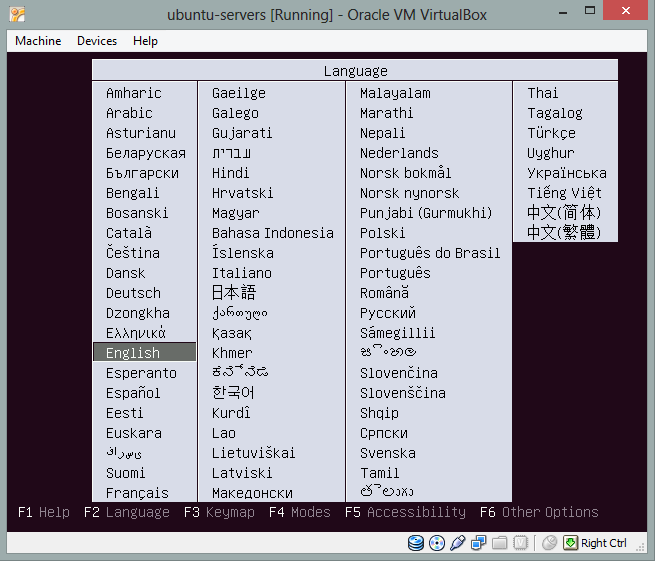This screenshot has width=655, height=561.
Task: Choose Português do Brasil language
Action: (430, 253)
